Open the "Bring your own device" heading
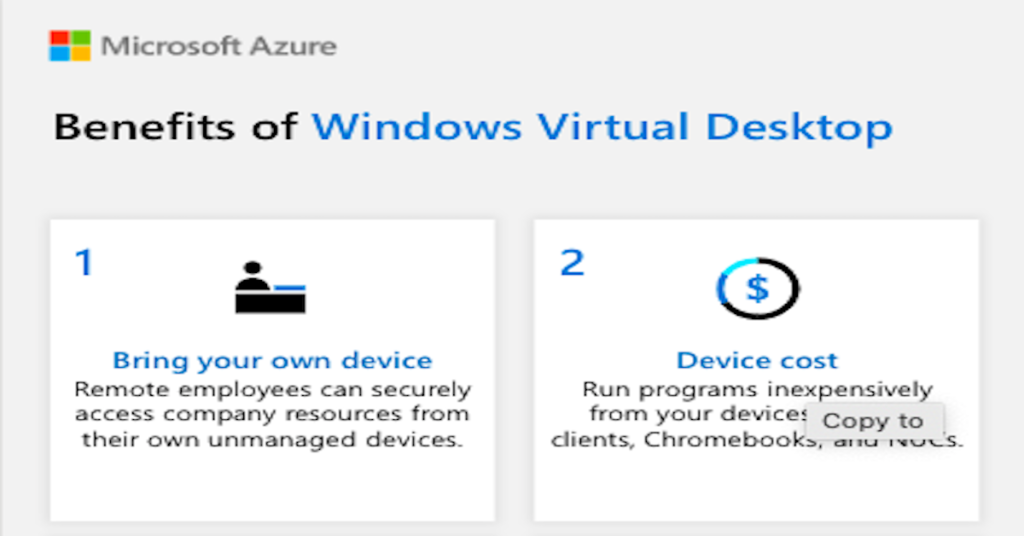Viewport: 1024px width, 536px height. pos(272,360)
